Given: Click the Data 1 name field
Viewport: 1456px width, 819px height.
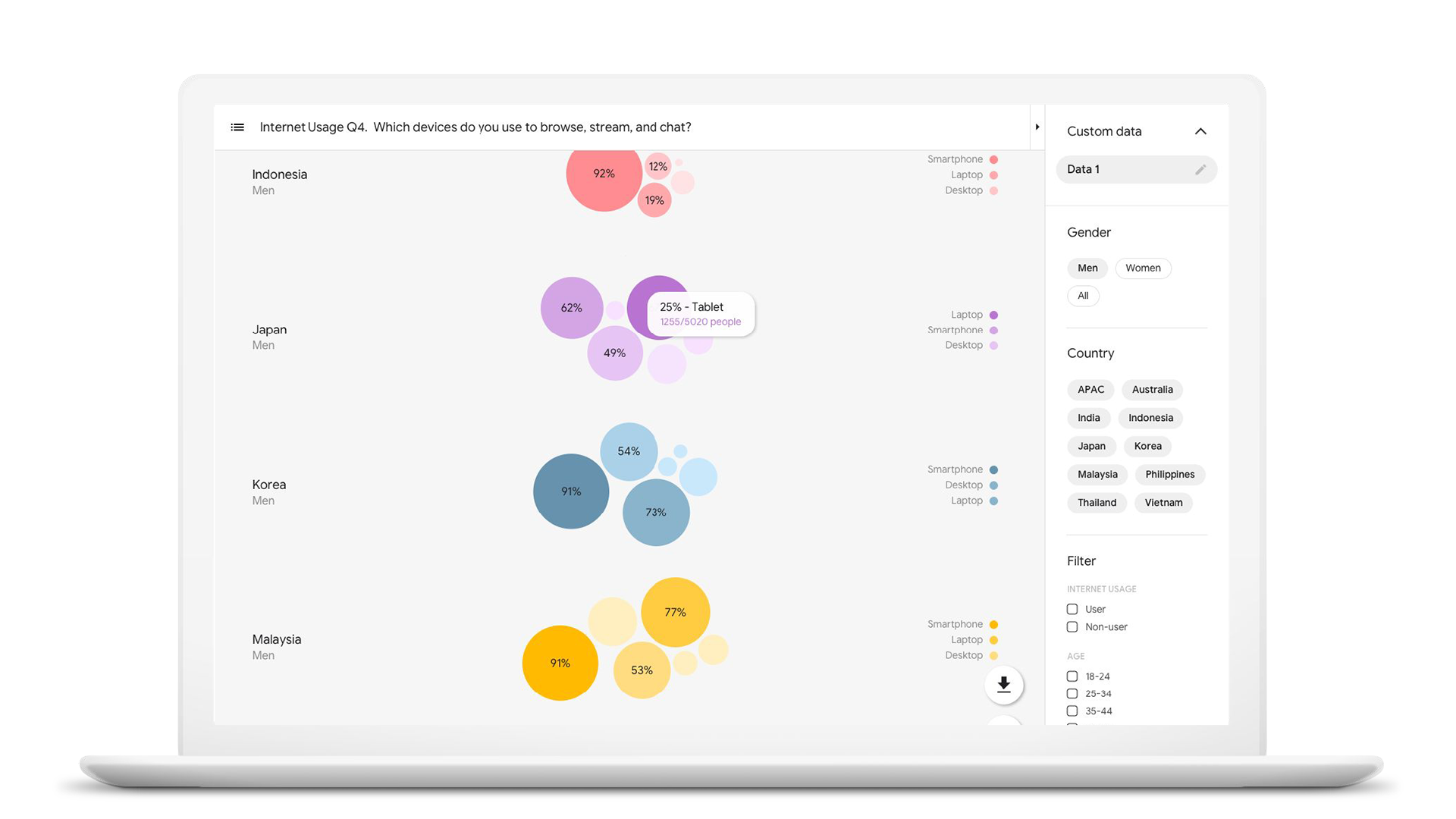Looking at the screenshot, I should click(x=1115, y=170).
